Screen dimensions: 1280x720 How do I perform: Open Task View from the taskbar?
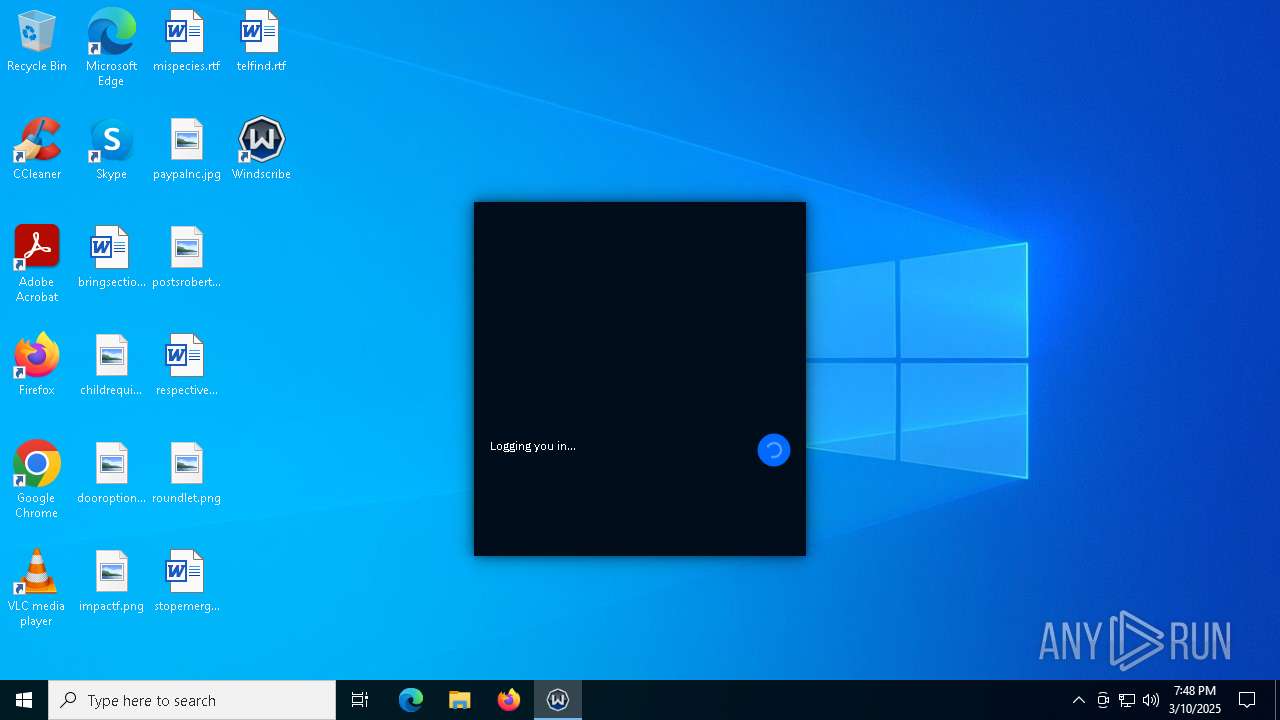(x=360, y=700)
